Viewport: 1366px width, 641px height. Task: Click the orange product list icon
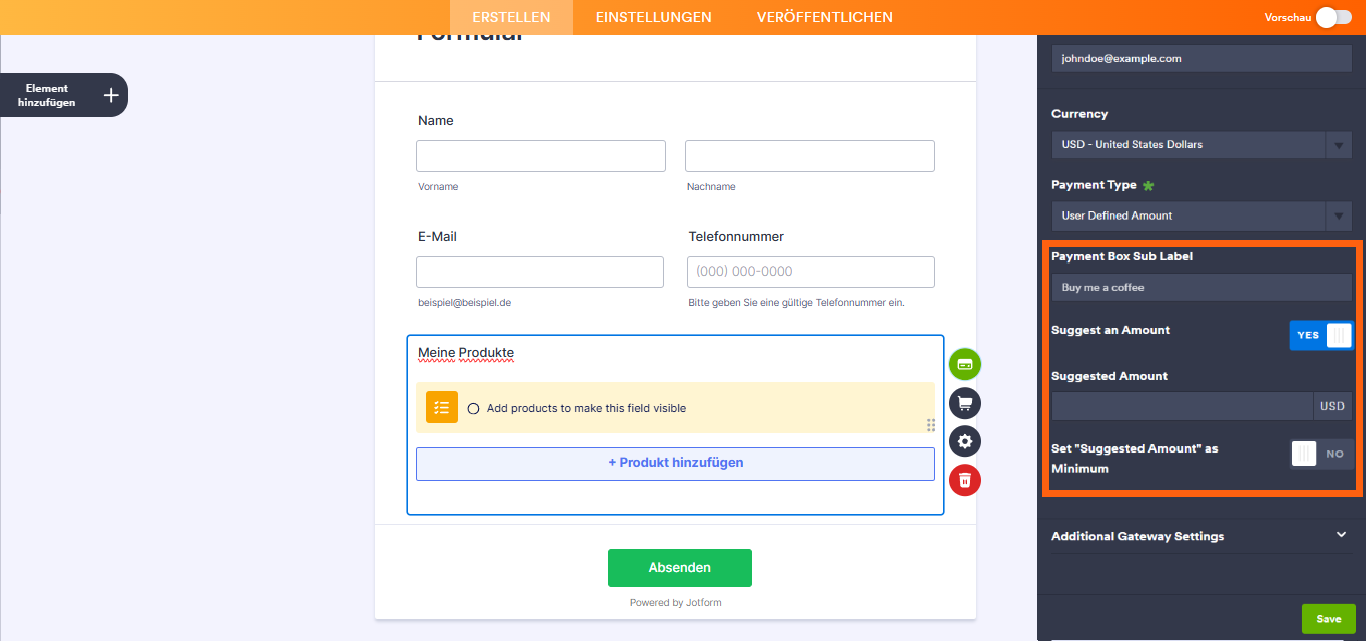click(x=442, y=407)
